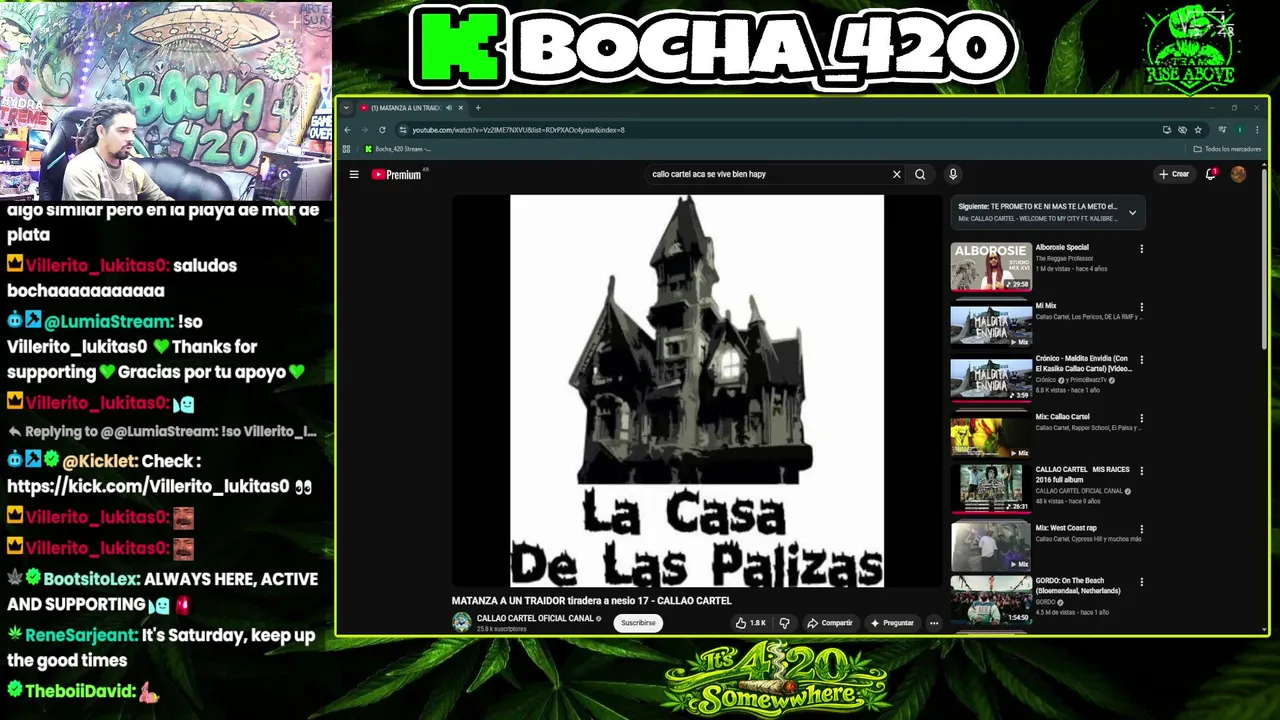Go to YouTube Premium home logo

(397, 174)
